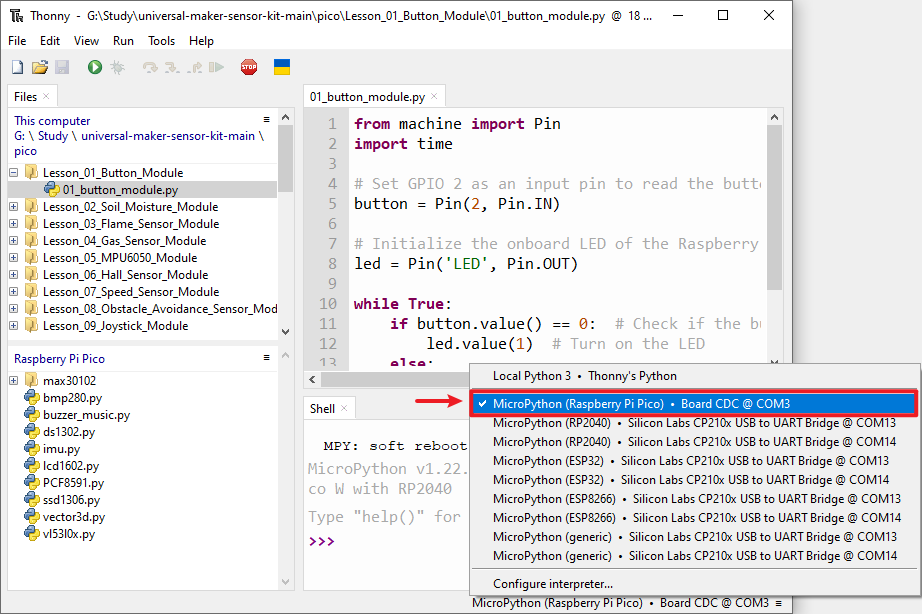Open the View menu

(x=86, y=41)
